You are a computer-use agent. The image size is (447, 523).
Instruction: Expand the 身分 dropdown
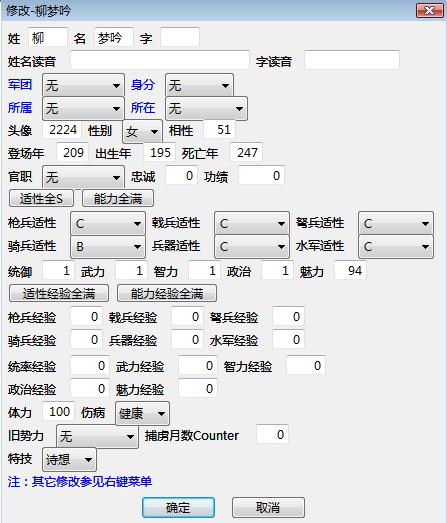(199, 85)
